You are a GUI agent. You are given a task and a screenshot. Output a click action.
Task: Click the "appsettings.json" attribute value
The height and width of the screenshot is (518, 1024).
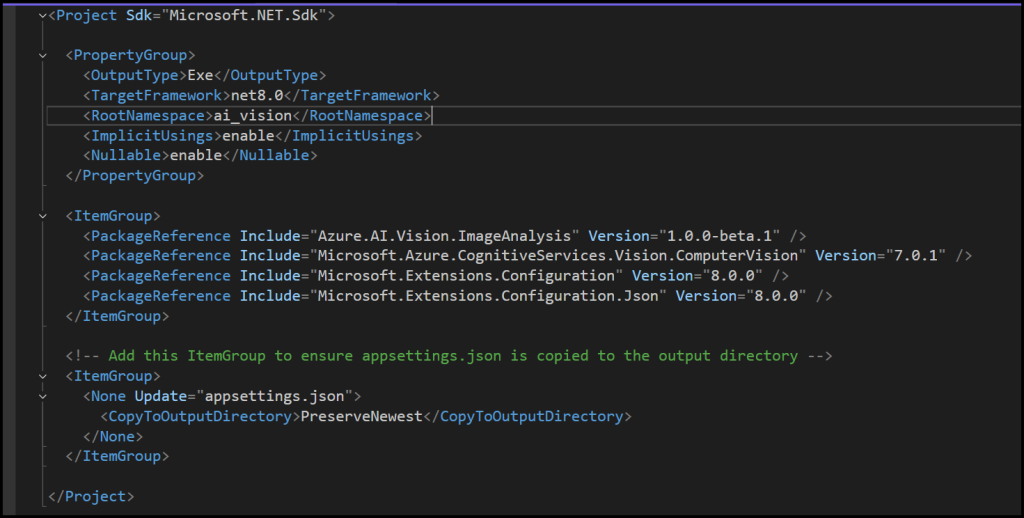pyautogui.click(x=274, y=397)
